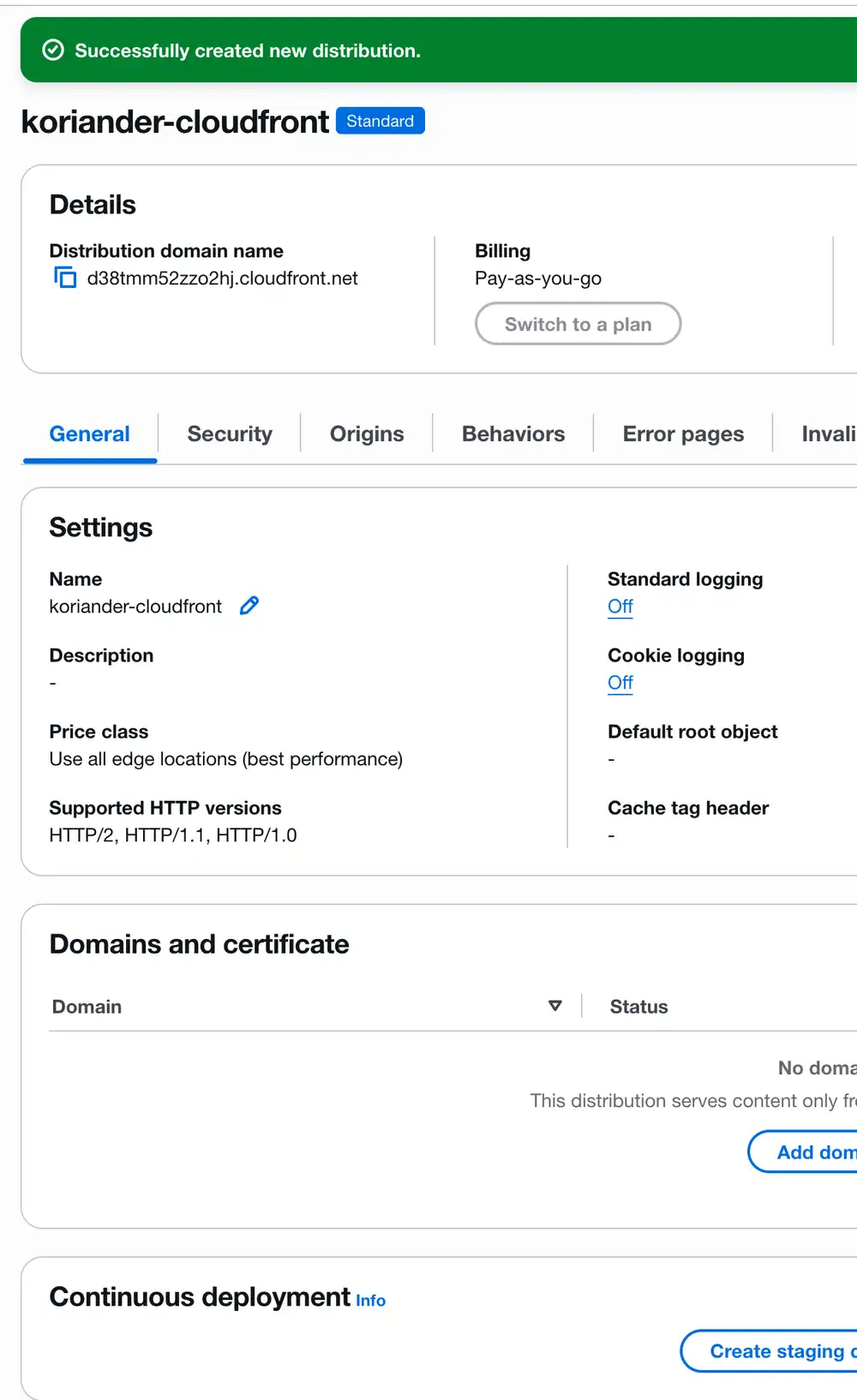Edit the koriander-cloudfront name pencil icon

pos(249,606)
